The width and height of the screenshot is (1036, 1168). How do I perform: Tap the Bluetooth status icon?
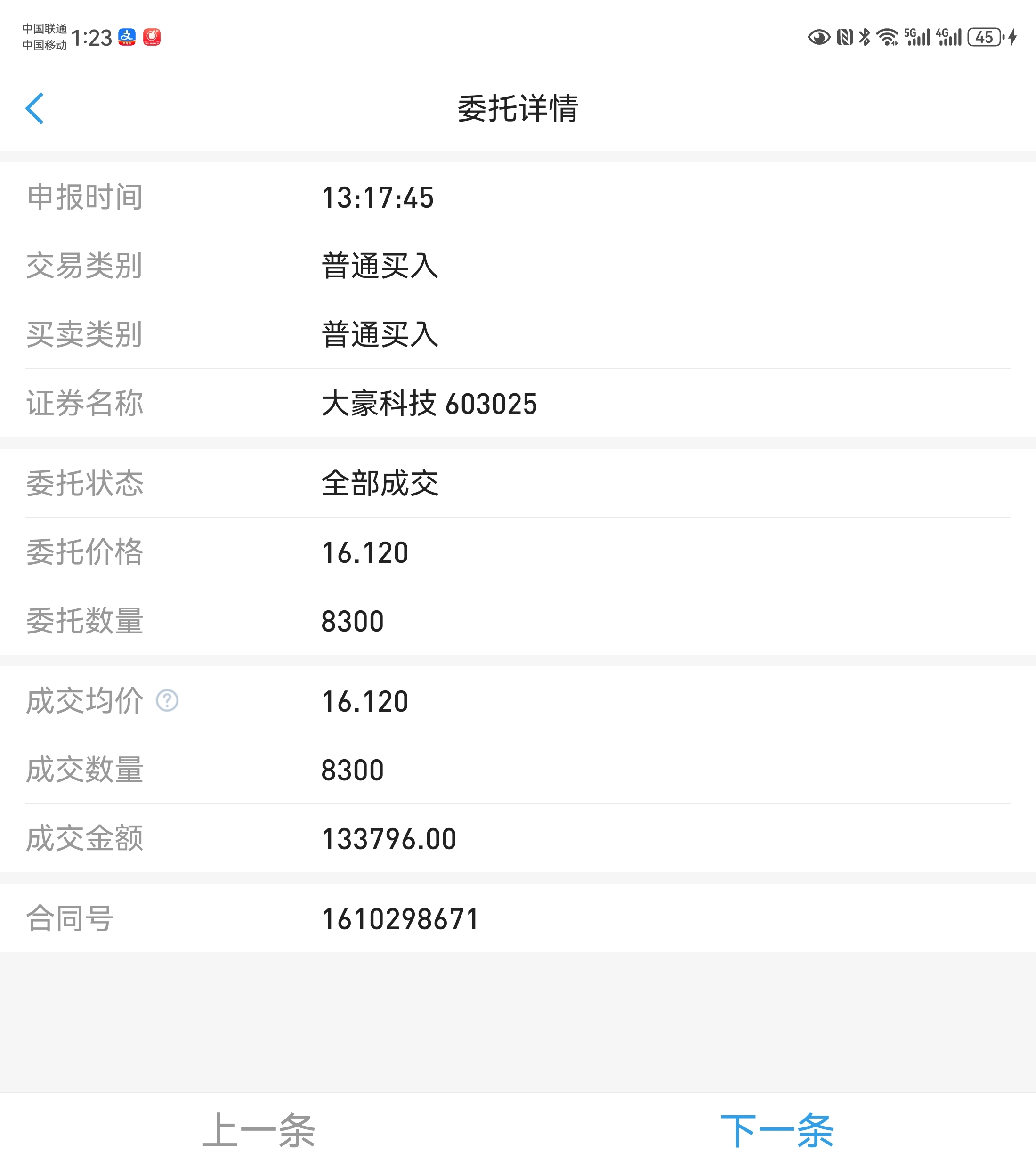click(865, 38)
